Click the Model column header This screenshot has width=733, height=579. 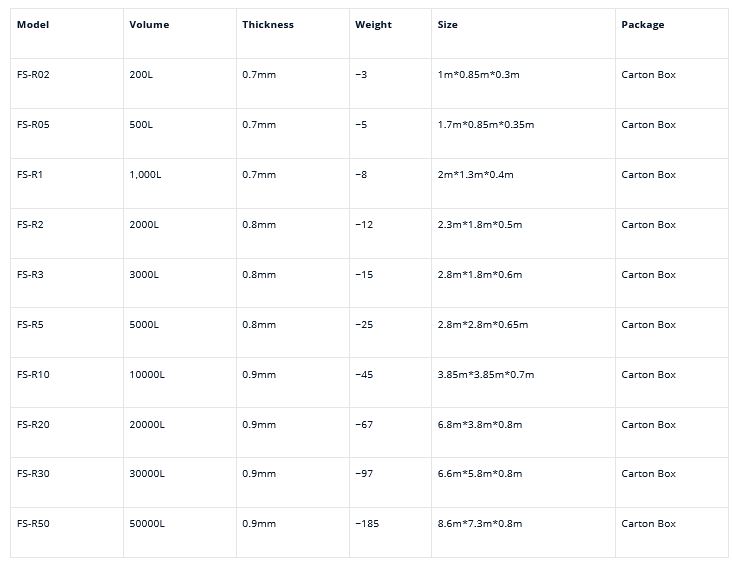pos(33,25)
